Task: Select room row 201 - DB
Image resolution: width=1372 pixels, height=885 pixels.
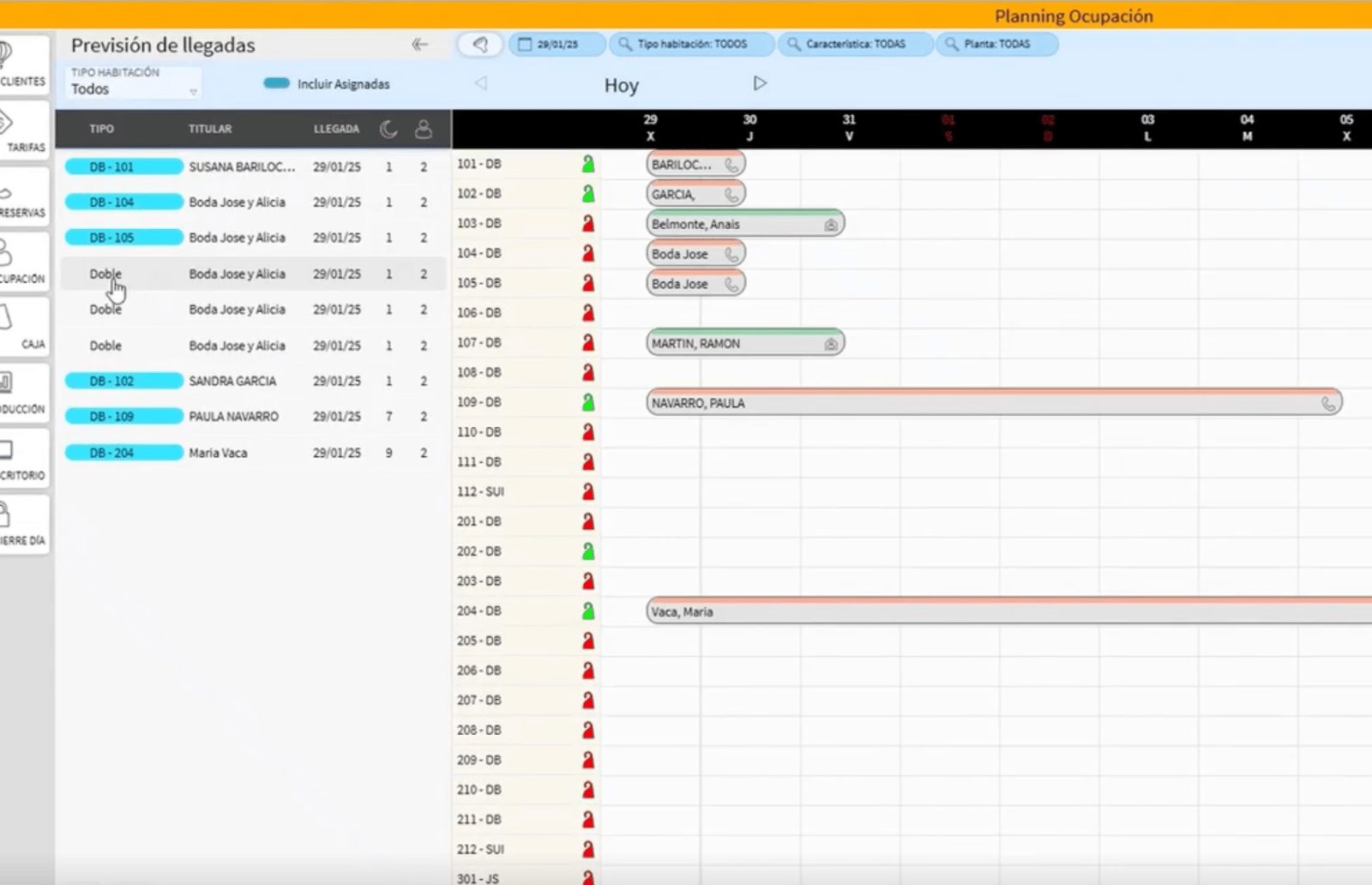Action: [527, 521]
